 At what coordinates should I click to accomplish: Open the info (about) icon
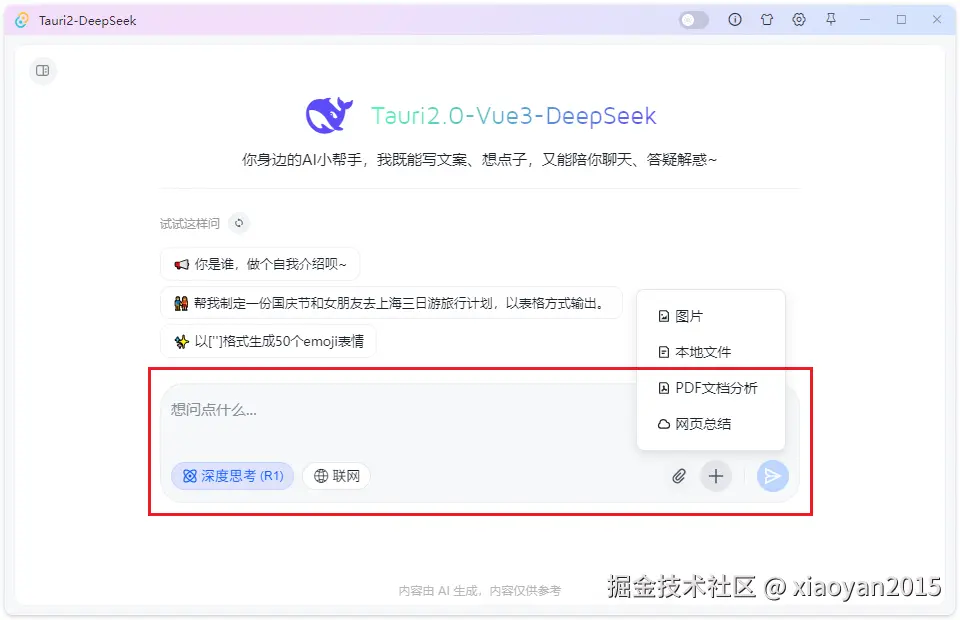click(735, 20)
